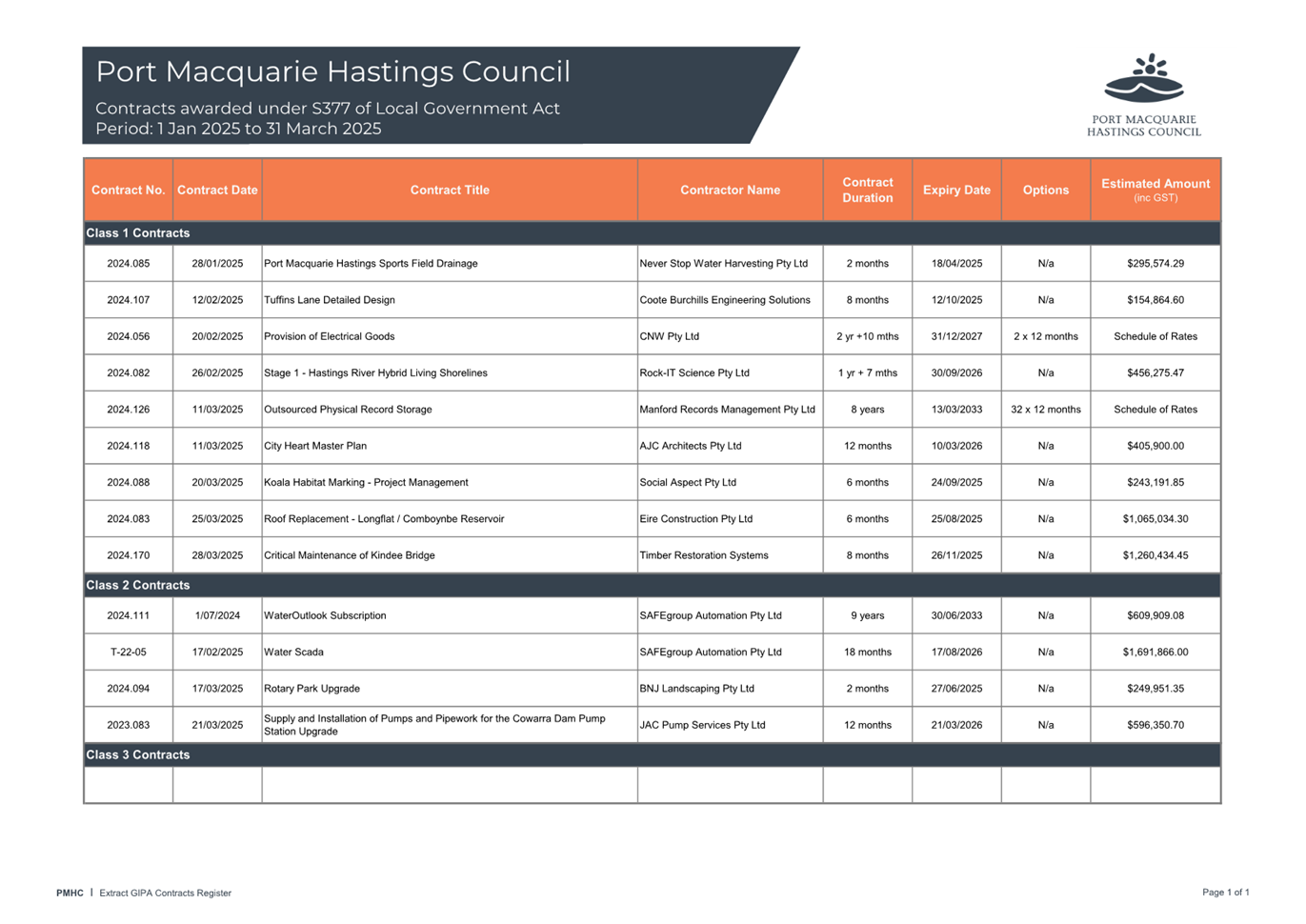Select the "Contract No." column header
Image resolution: width=1306 pixels, height=924 pixels.
coord(129,190)
